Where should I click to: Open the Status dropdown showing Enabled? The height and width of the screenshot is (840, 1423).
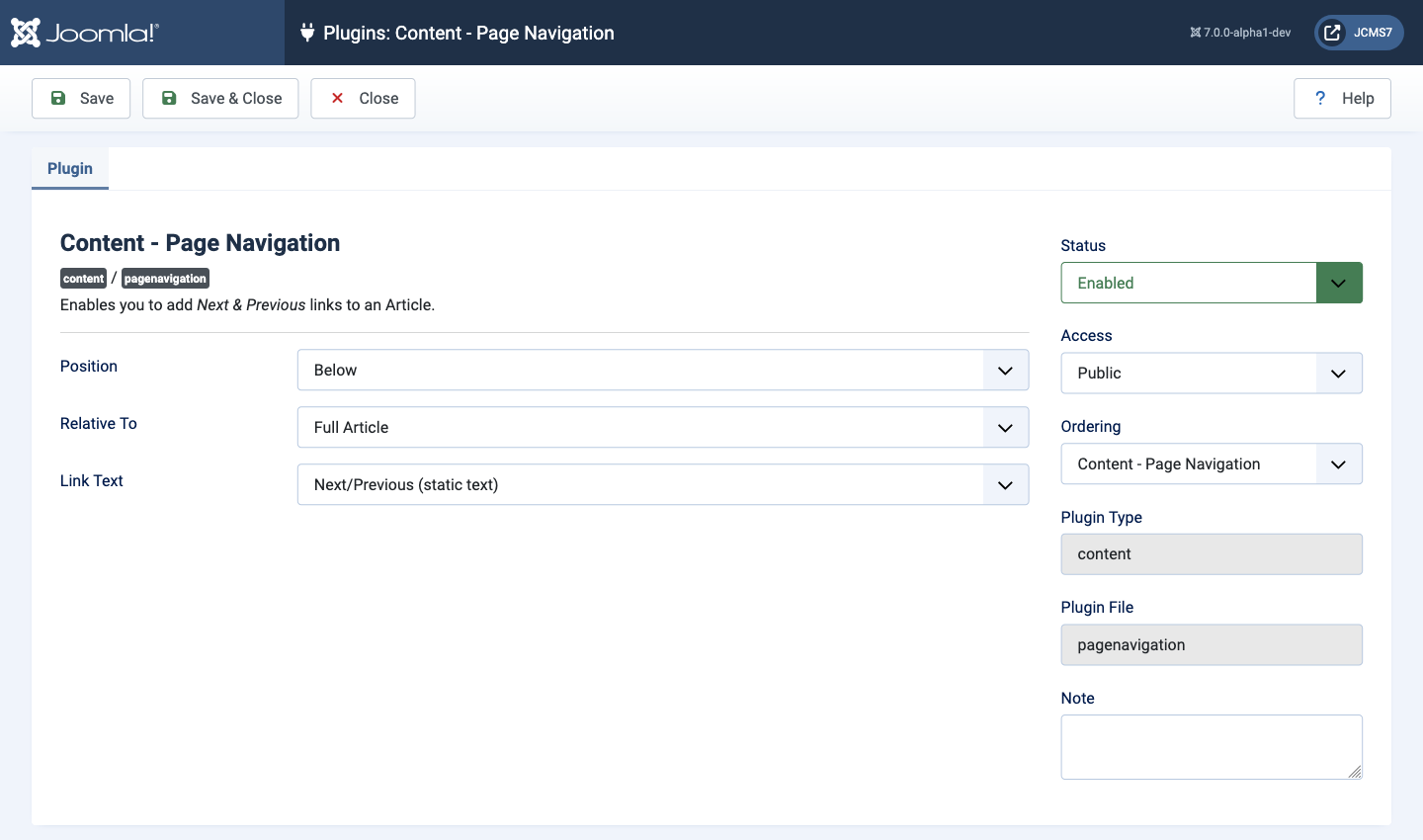click(x=1212, y=283)
